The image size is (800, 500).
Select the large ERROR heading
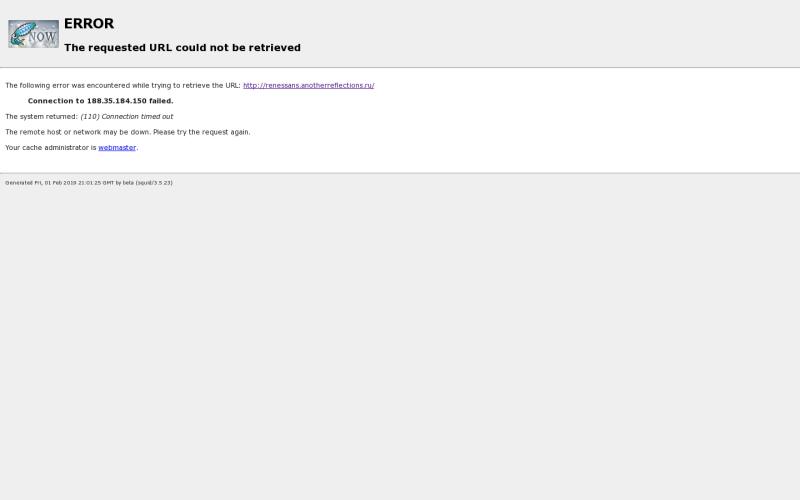coord(89,23)
